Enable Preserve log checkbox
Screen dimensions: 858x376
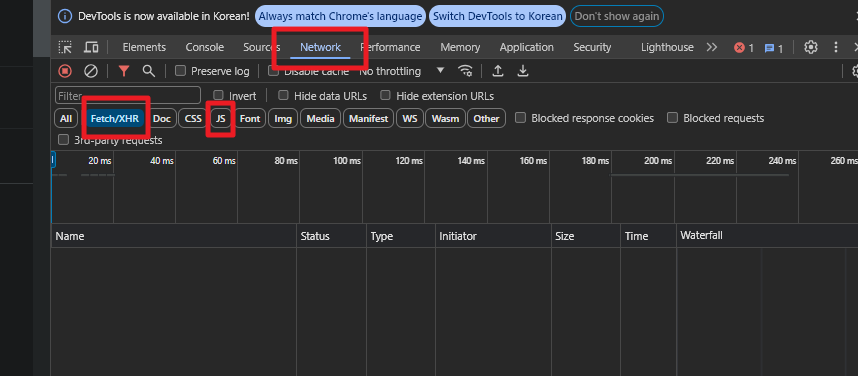pos(180,71)
